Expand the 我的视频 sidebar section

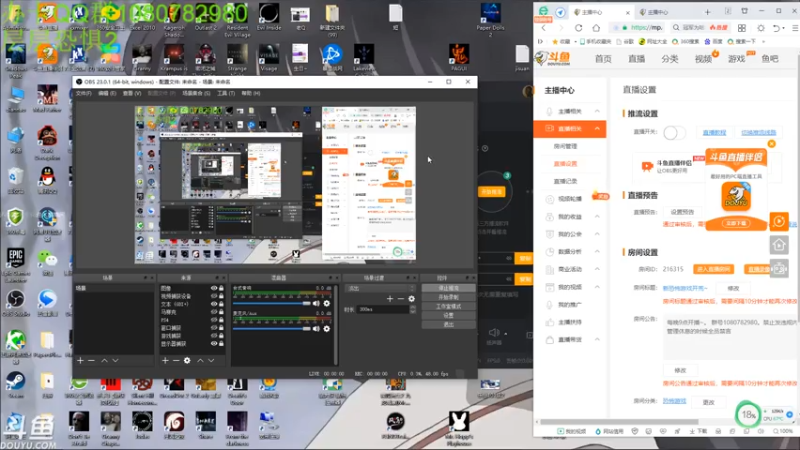[597, 287]
